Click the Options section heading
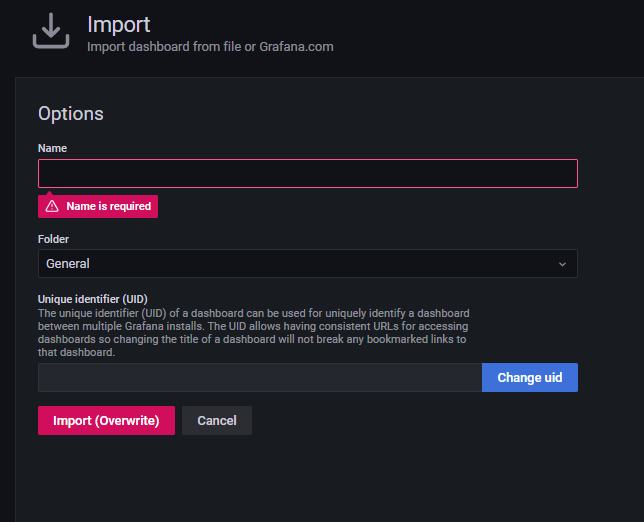Screen dimensions: 644x522 point(71,114)
